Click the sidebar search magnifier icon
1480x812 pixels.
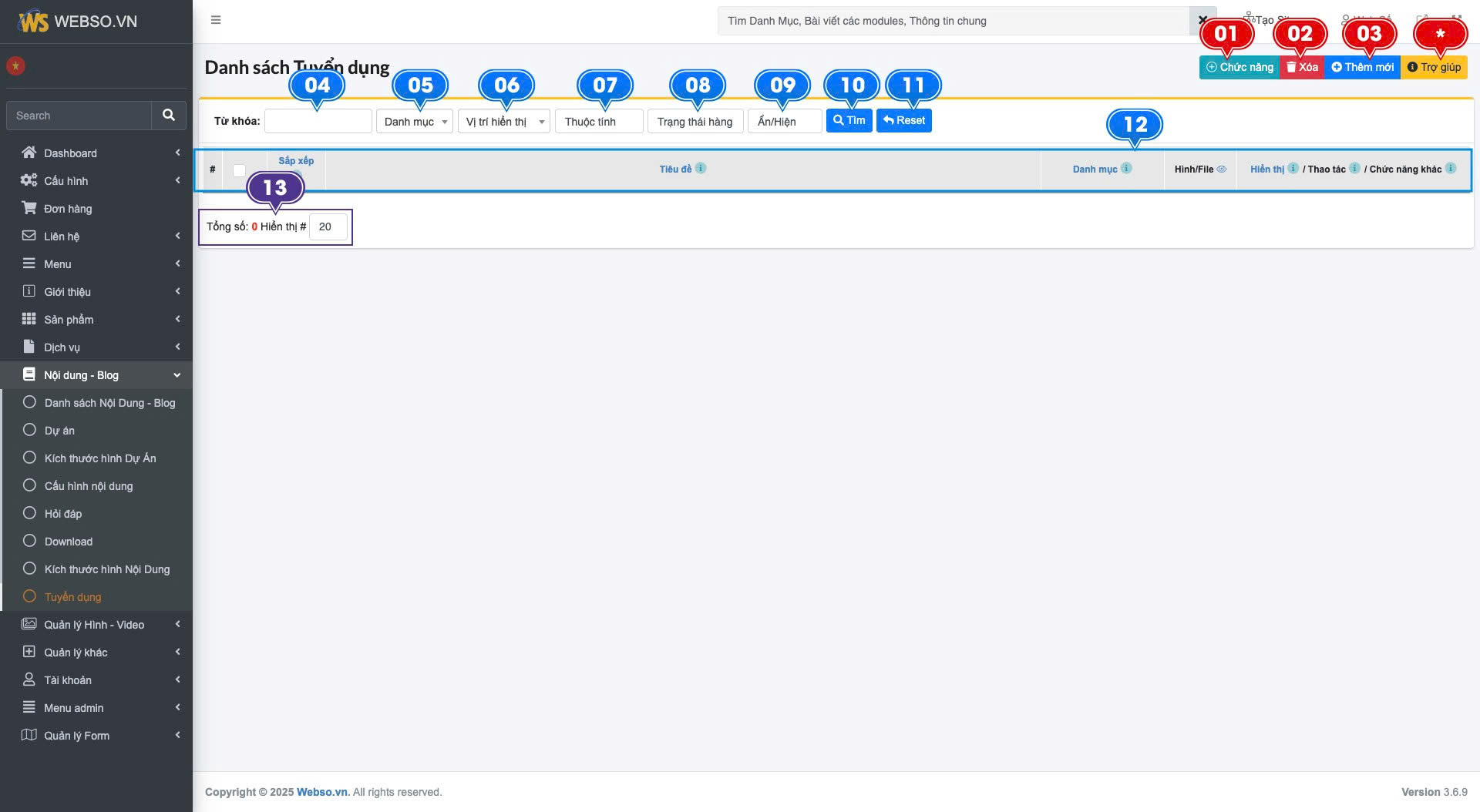(169, 116)
